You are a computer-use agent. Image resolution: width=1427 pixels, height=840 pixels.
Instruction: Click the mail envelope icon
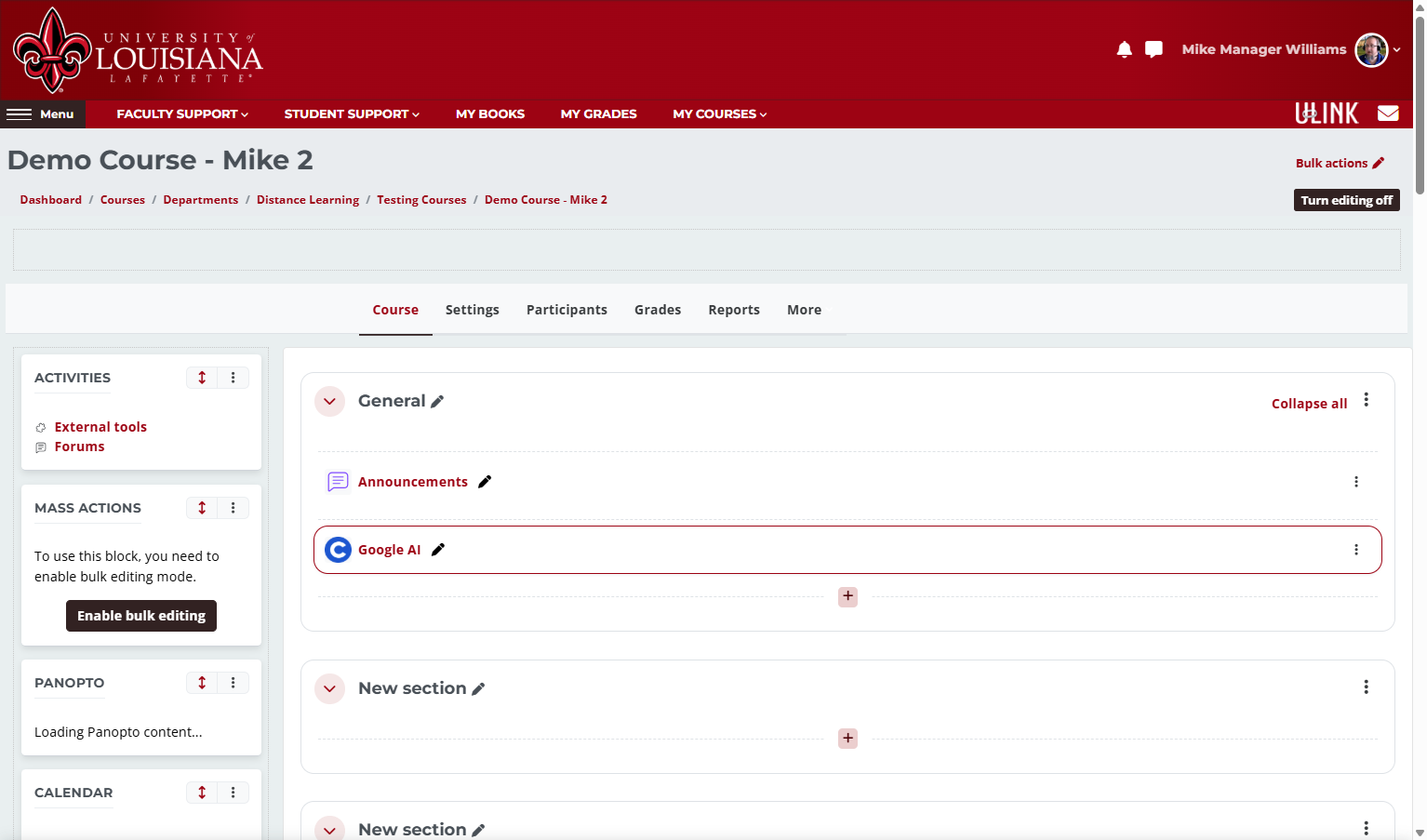(1388, 113)
